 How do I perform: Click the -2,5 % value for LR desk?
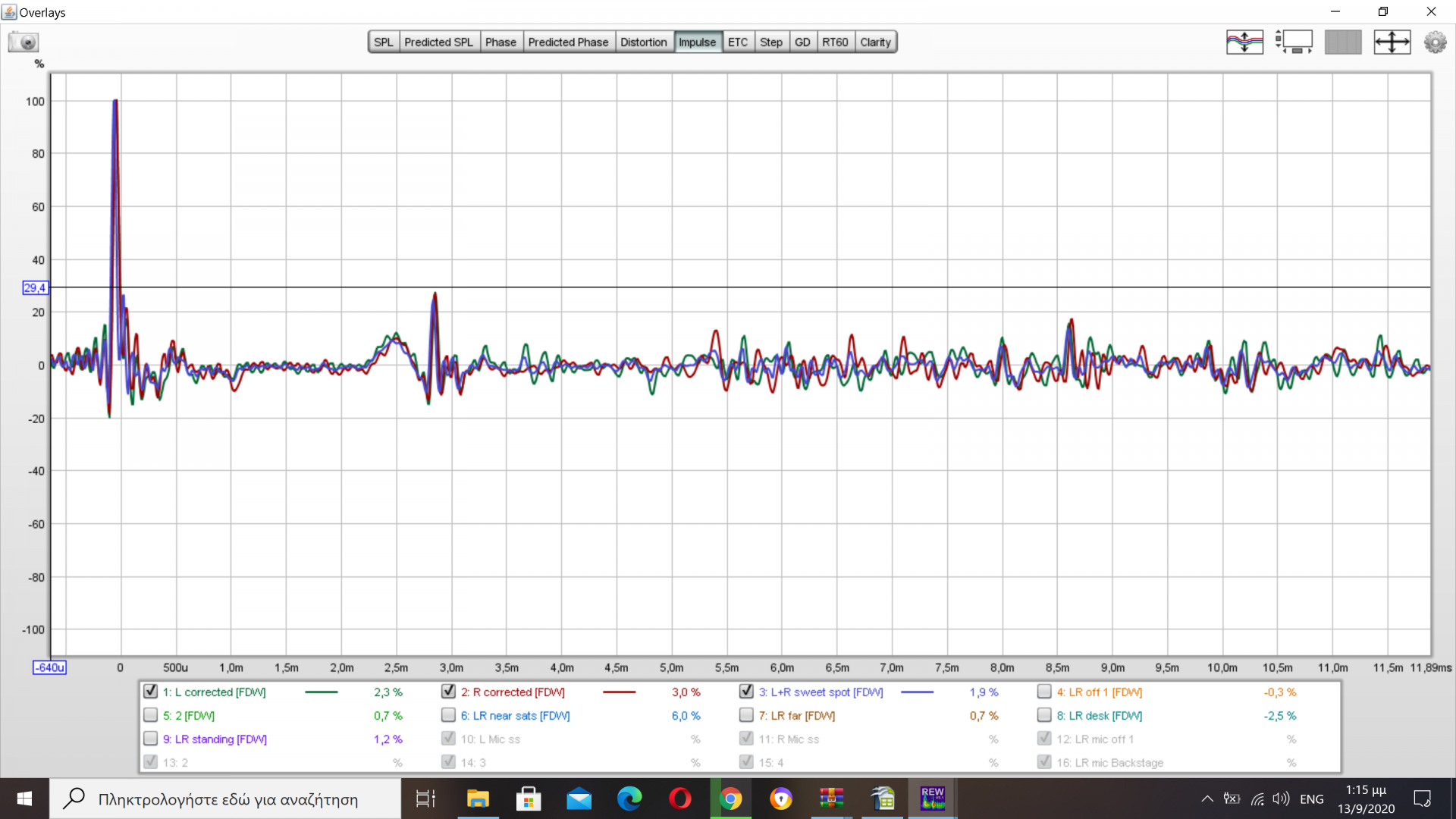[1280, 716]
